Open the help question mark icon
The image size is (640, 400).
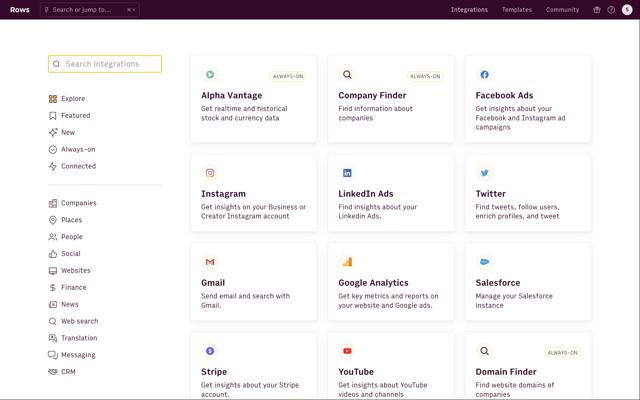coord(611,10)
